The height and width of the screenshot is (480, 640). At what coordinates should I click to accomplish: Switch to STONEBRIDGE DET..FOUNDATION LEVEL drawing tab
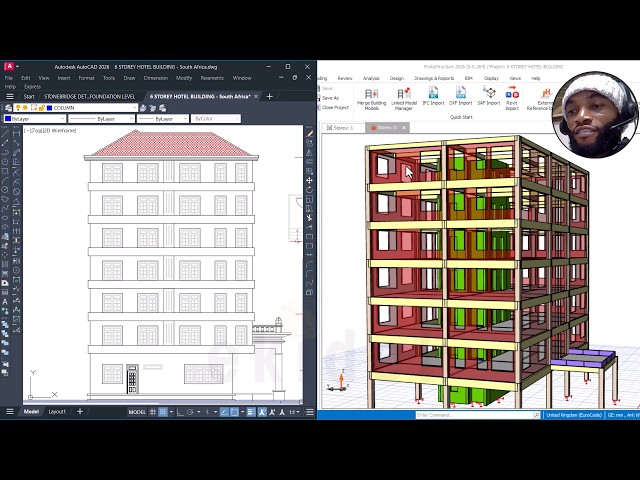[x=89, y=96]
